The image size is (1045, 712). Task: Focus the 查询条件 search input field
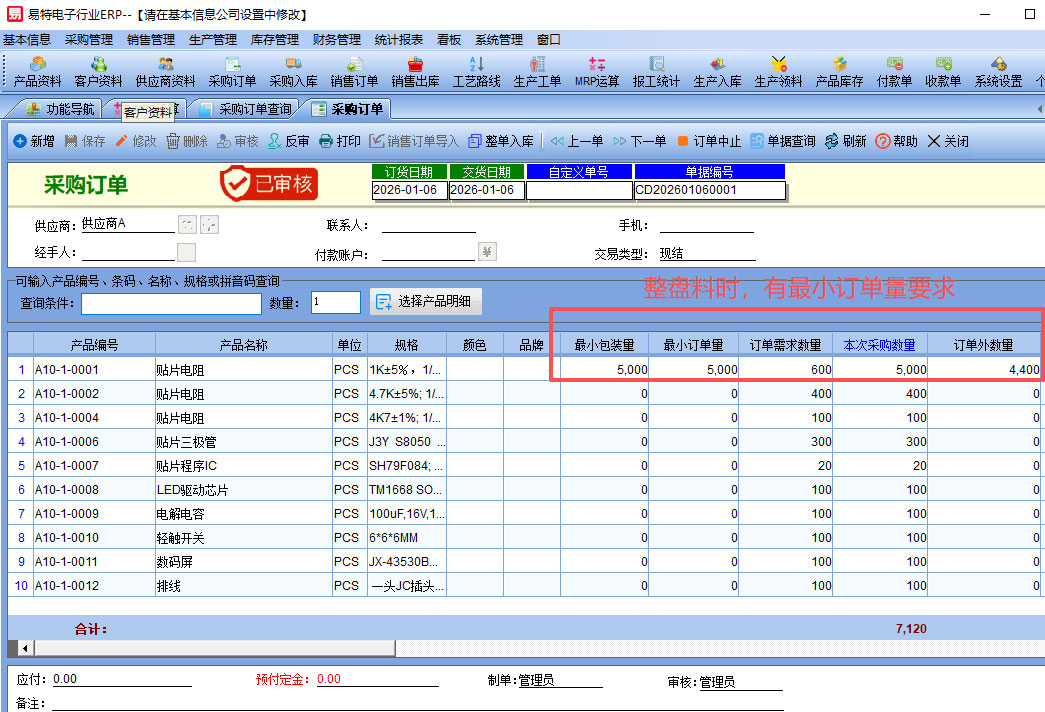pyautogui.click(x=172, y=303)
